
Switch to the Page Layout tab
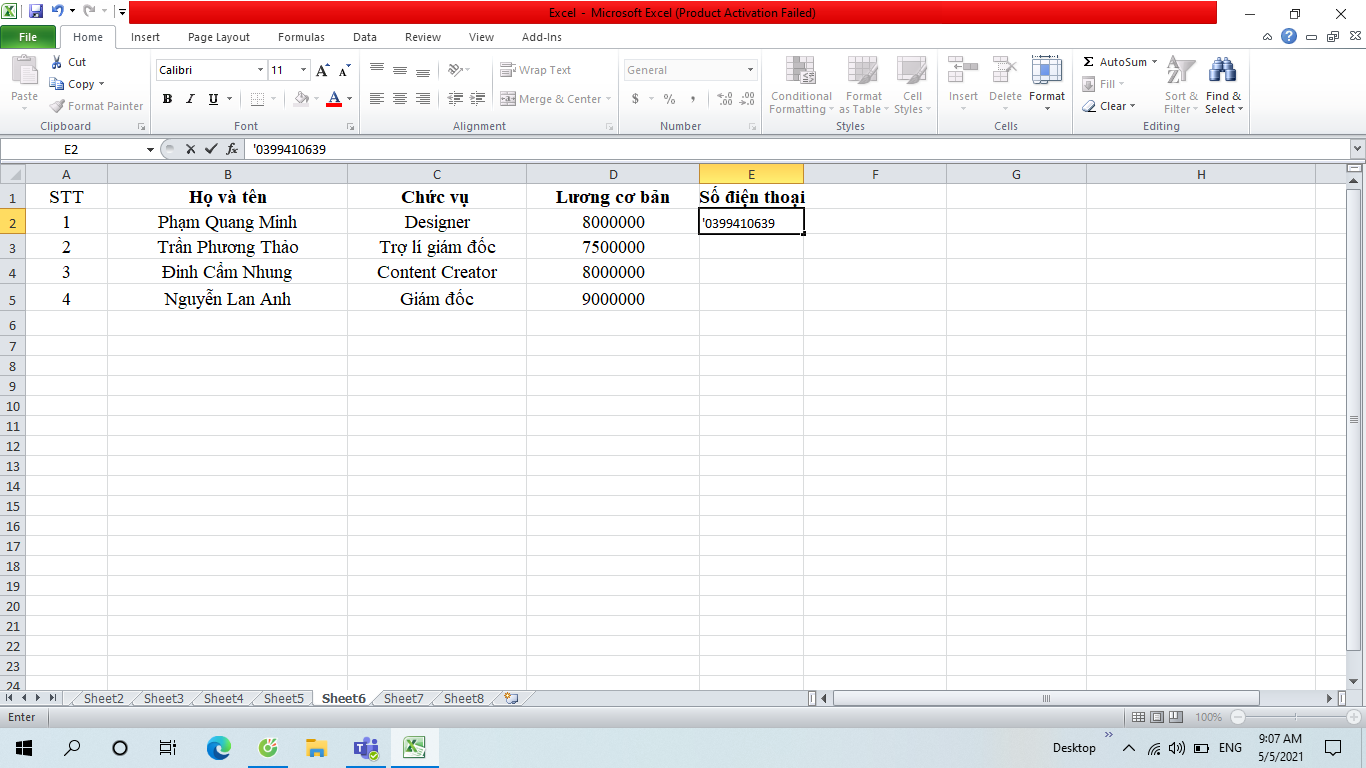219,37
